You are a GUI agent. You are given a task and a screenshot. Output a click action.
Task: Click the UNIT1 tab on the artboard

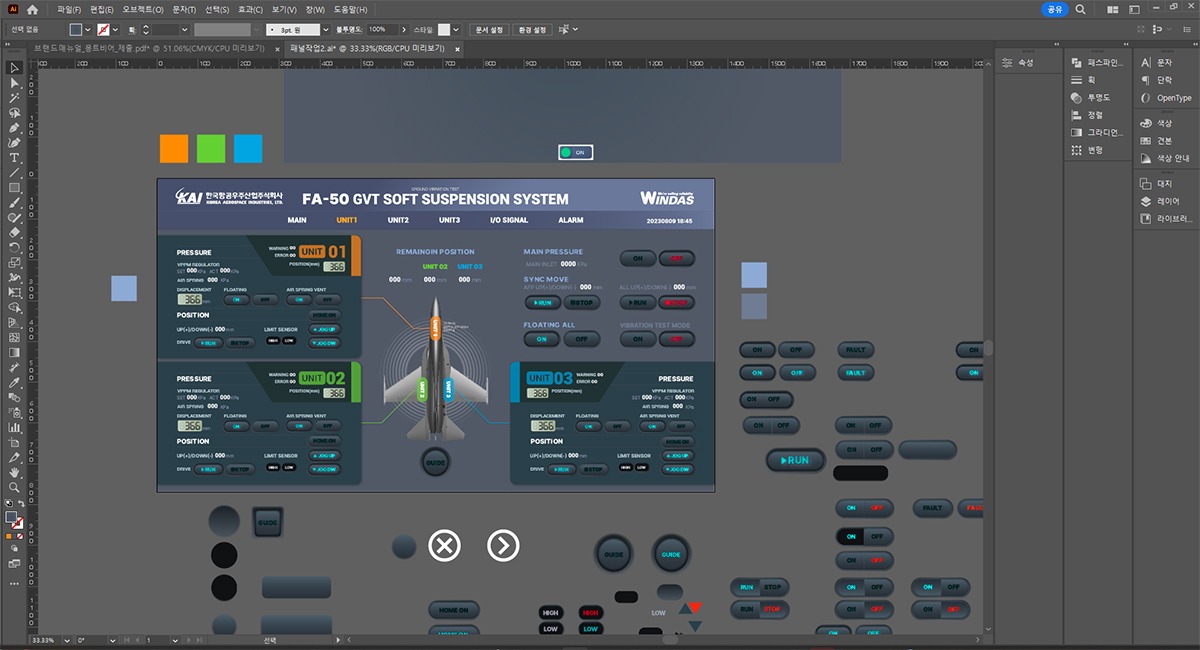click(x=347, y=220)
